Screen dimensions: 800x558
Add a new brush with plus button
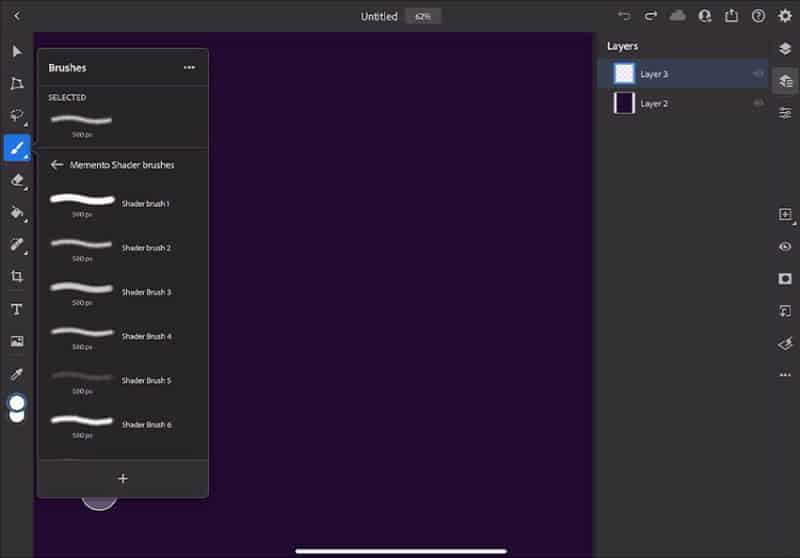pyautogui.click(x=123, y=478)
